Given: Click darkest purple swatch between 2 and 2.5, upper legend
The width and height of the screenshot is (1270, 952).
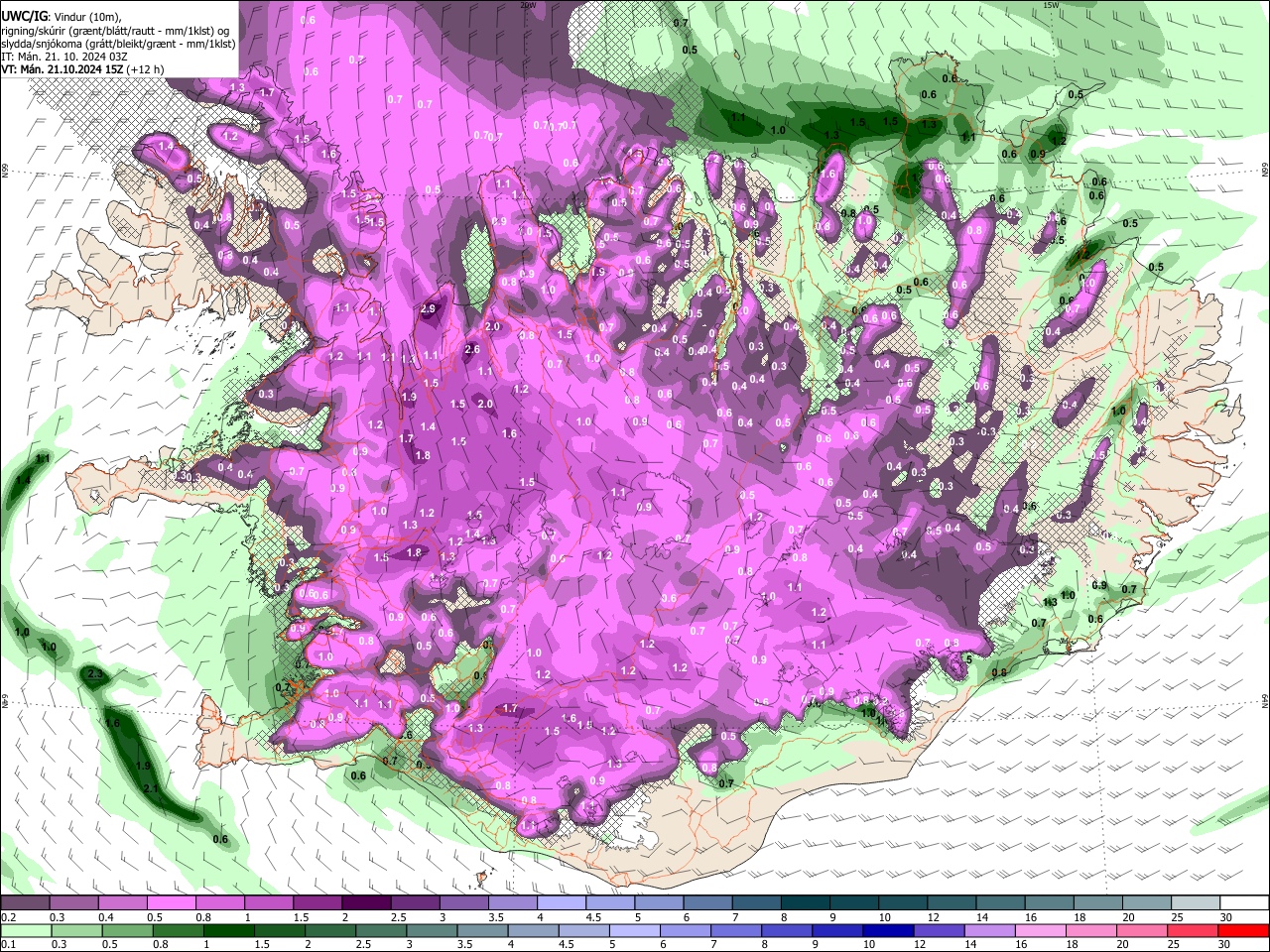Looking at the screenshot, I should point(365,903).
